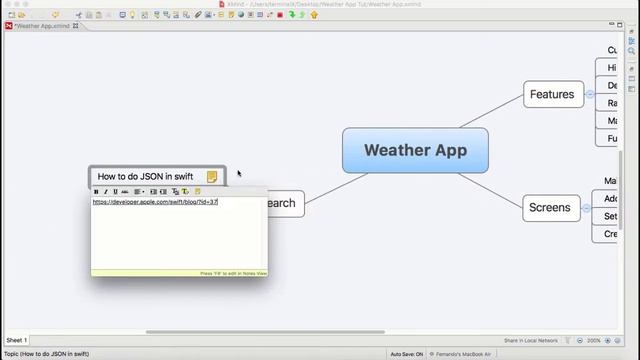Image resolution: width=640 pixels, height=360 pixels.
Task: Click the developer.apple.com link in notes
Action: coord(155,202)
